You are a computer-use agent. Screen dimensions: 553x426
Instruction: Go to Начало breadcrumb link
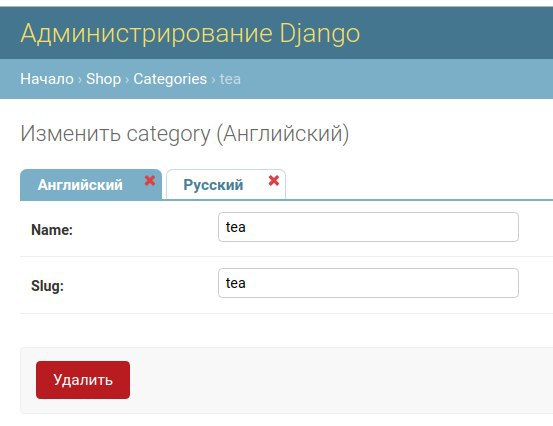tap(47, 79)
